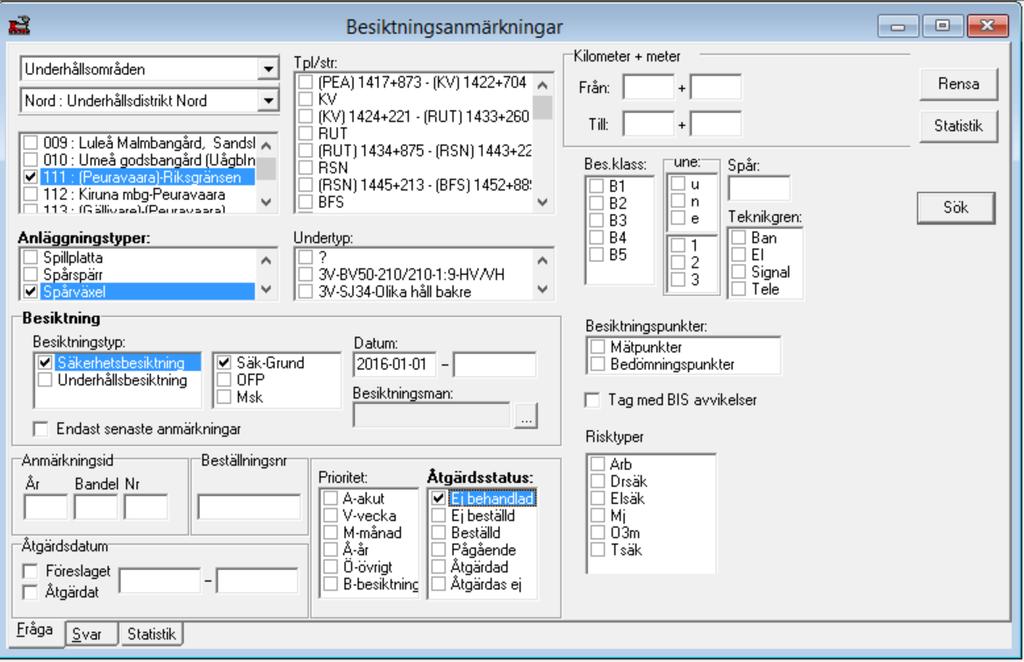
Task: Enable Tag med BIS avvikelser
Action: pos(592,400)
